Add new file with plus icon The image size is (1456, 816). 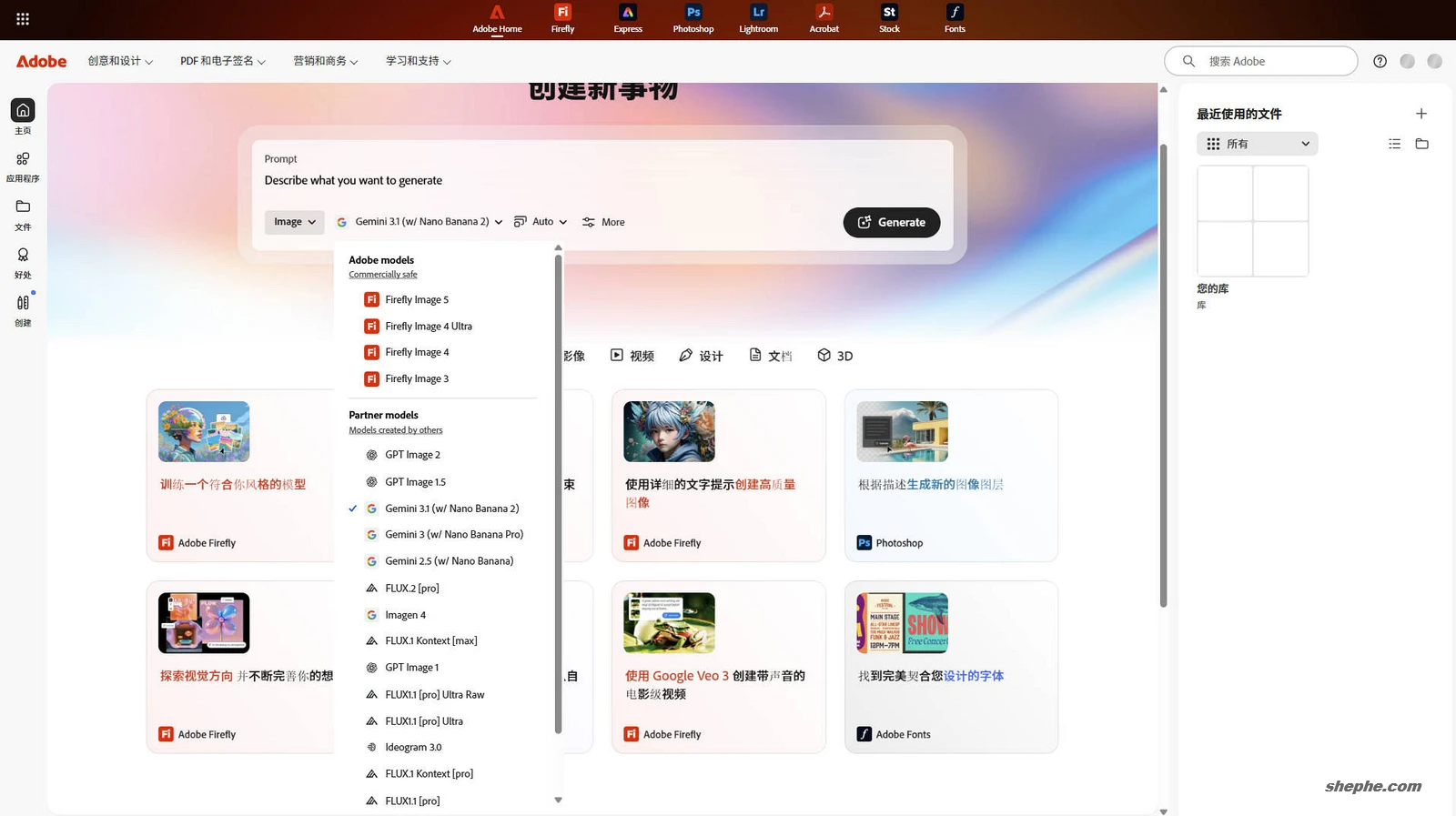pyautogui.click(x=1421, y=114)
